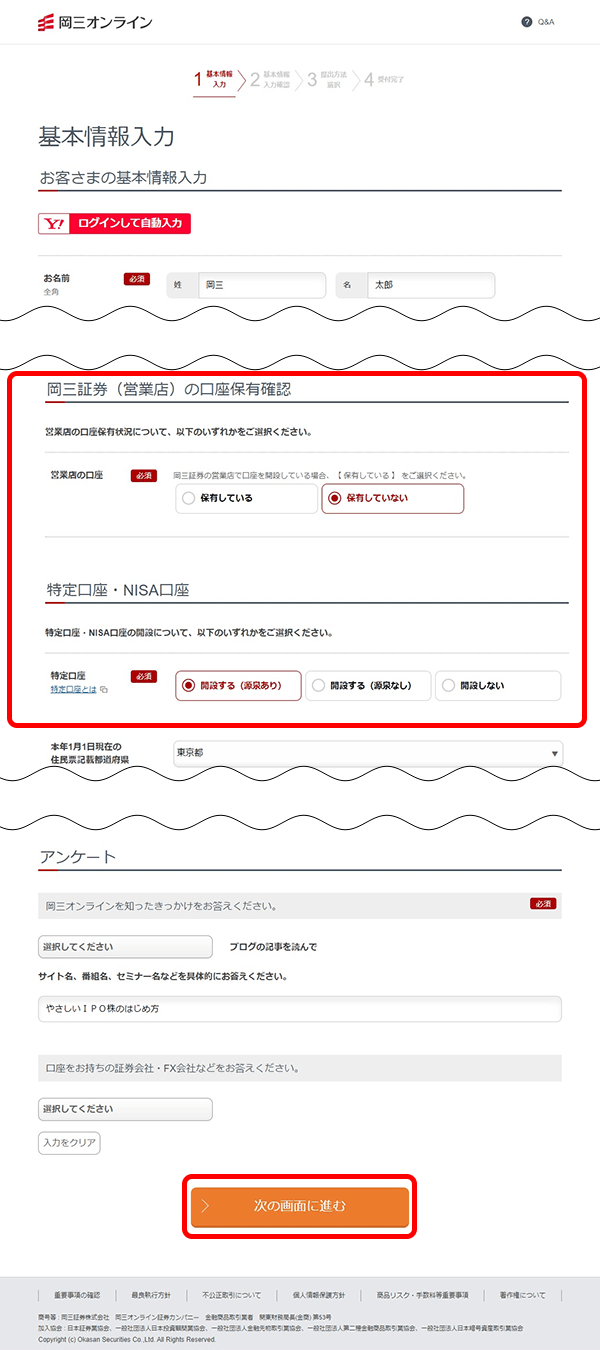Click the external-link icon beside 特定口座とは
The height and width of the screenshot is (1350, 600).
(x=104, y=690)
